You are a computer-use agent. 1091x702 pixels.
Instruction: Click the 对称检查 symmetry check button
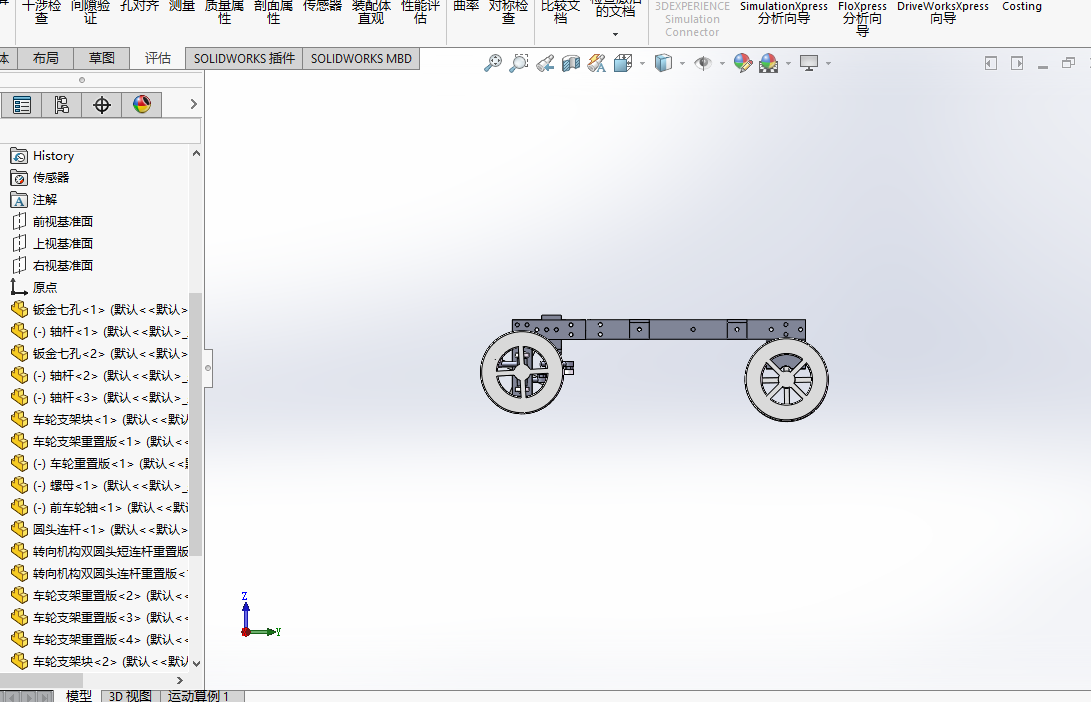coord(508,12)
